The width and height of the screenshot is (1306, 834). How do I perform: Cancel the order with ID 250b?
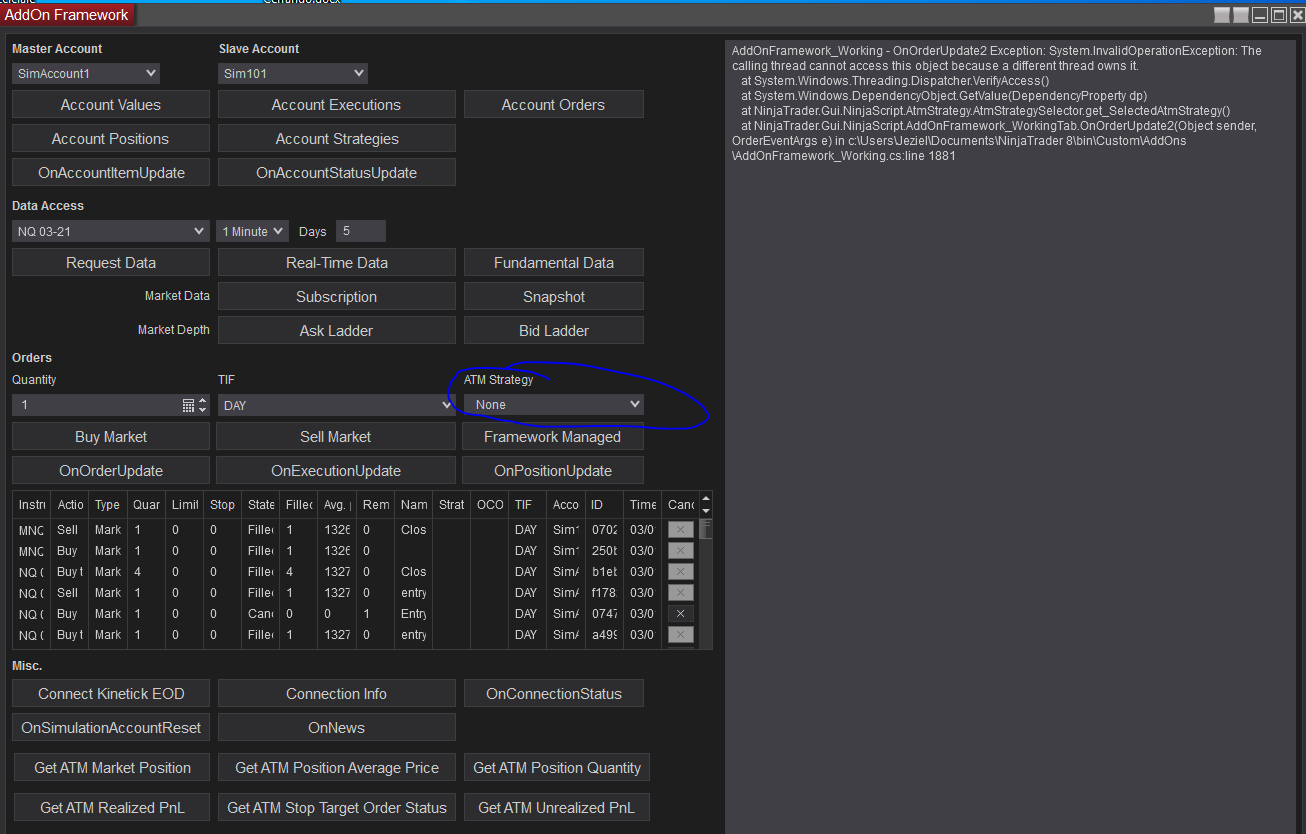(x=680, y=551)
